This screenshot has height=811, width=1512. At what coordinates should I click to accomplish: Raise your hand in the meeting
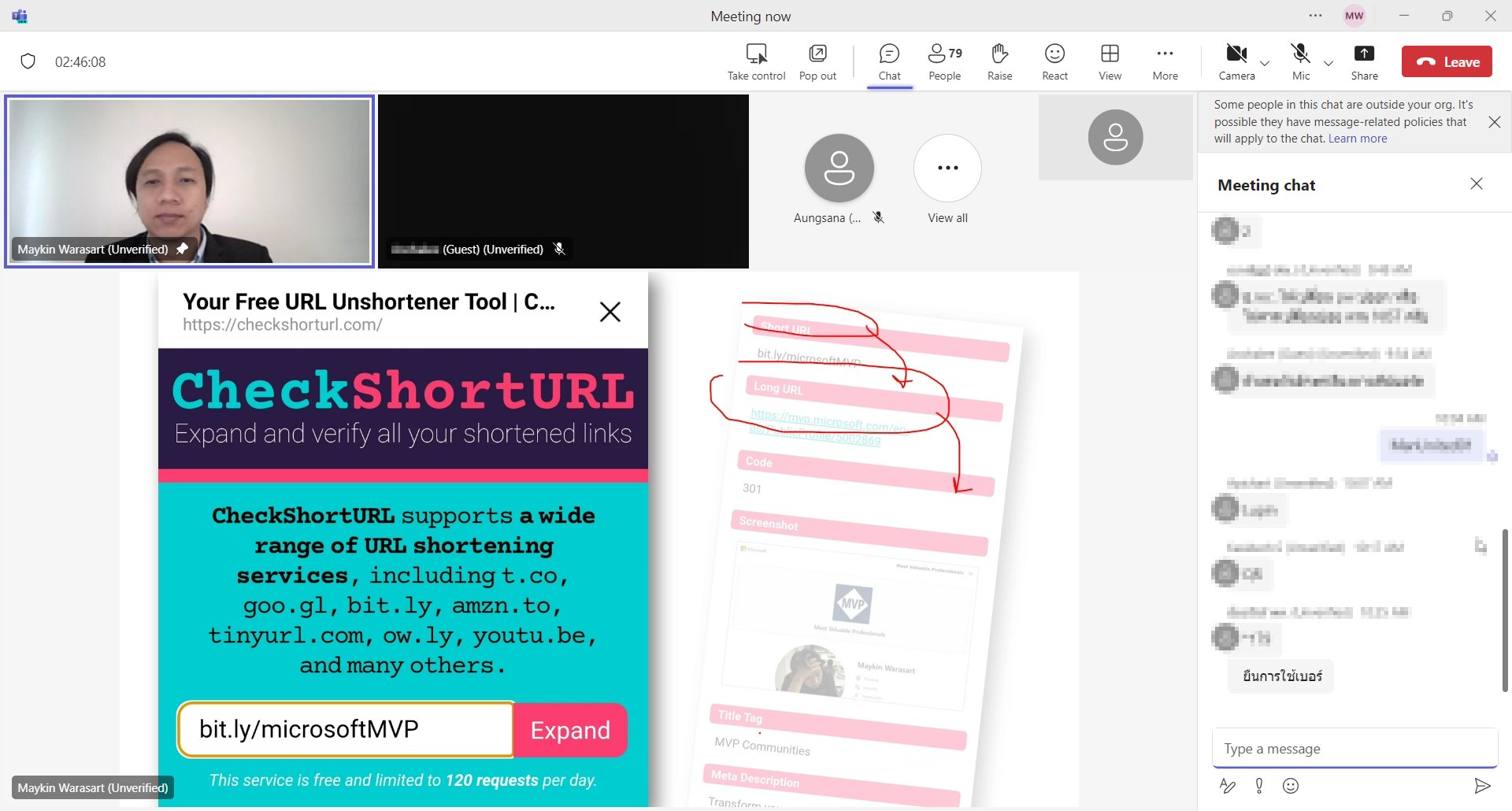[999, 62]
